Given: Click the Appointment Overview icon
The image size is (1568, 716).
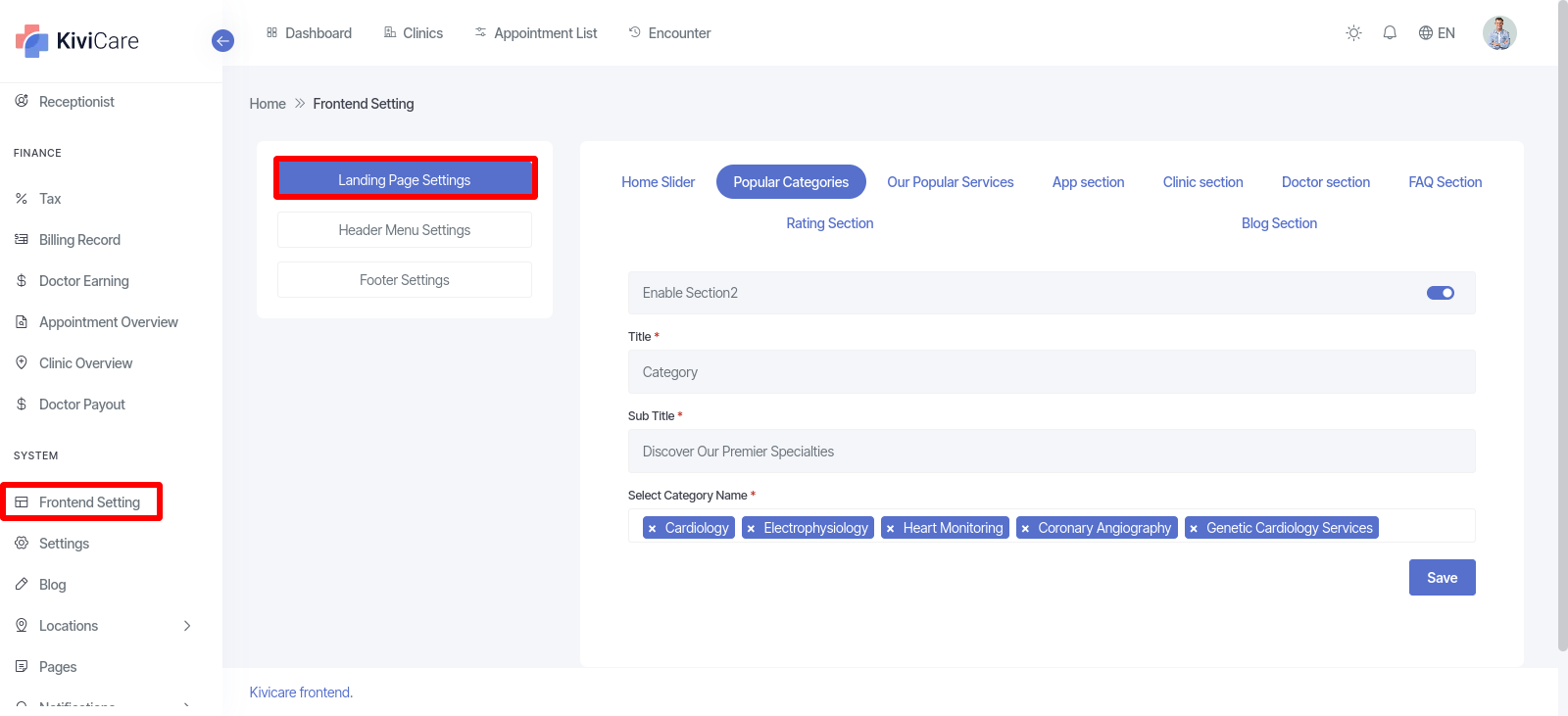Looking at the screenshot, I should click(x=22, y=321).
